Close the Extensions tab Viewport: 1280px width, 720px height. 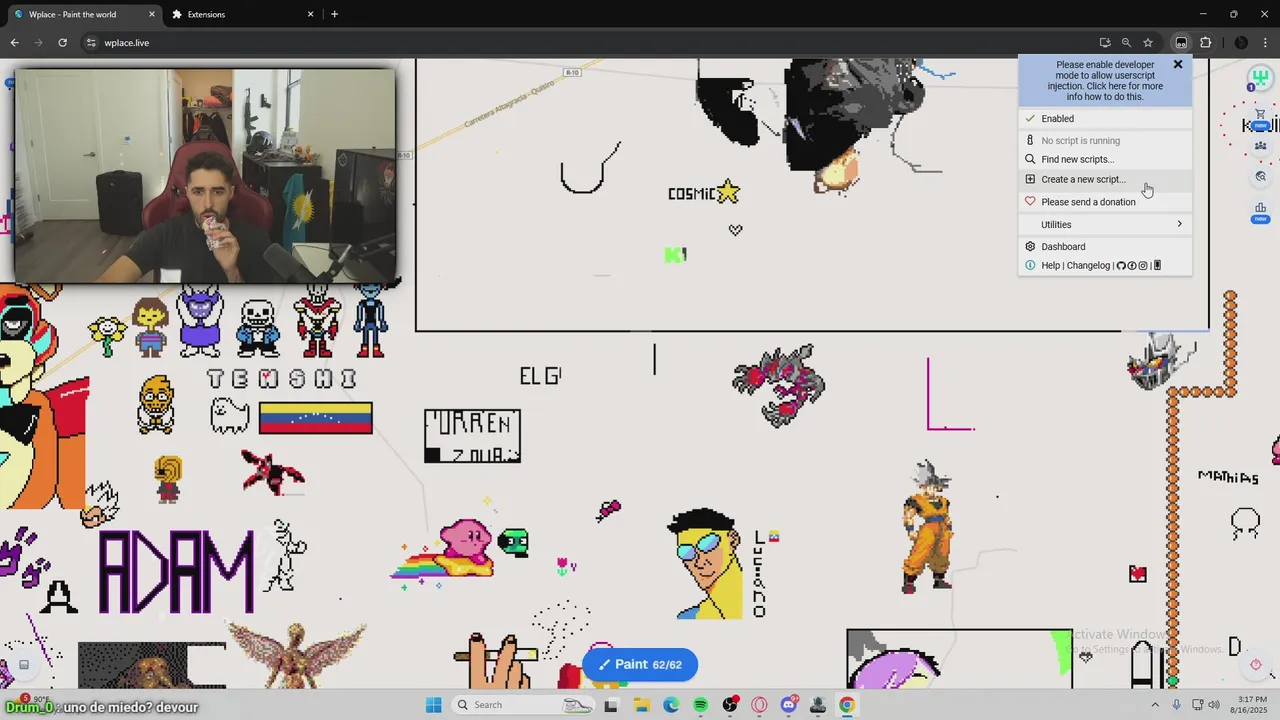pos(311,14)
